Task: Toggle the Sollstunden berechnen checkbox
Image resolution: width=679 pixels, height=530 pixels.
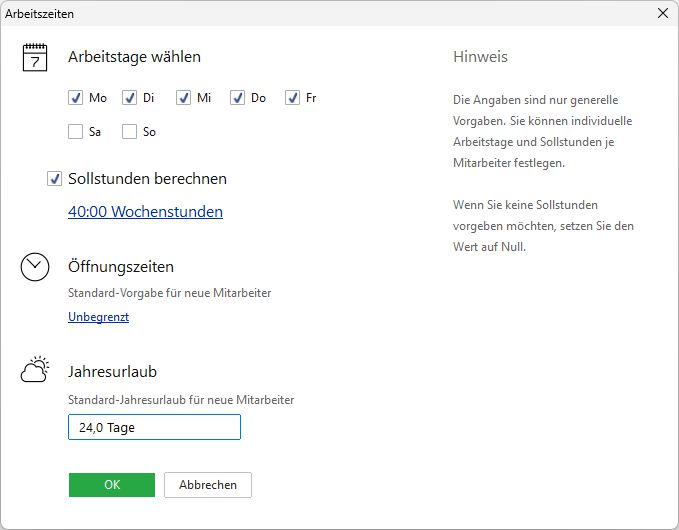Action: [x=55, y=179]
